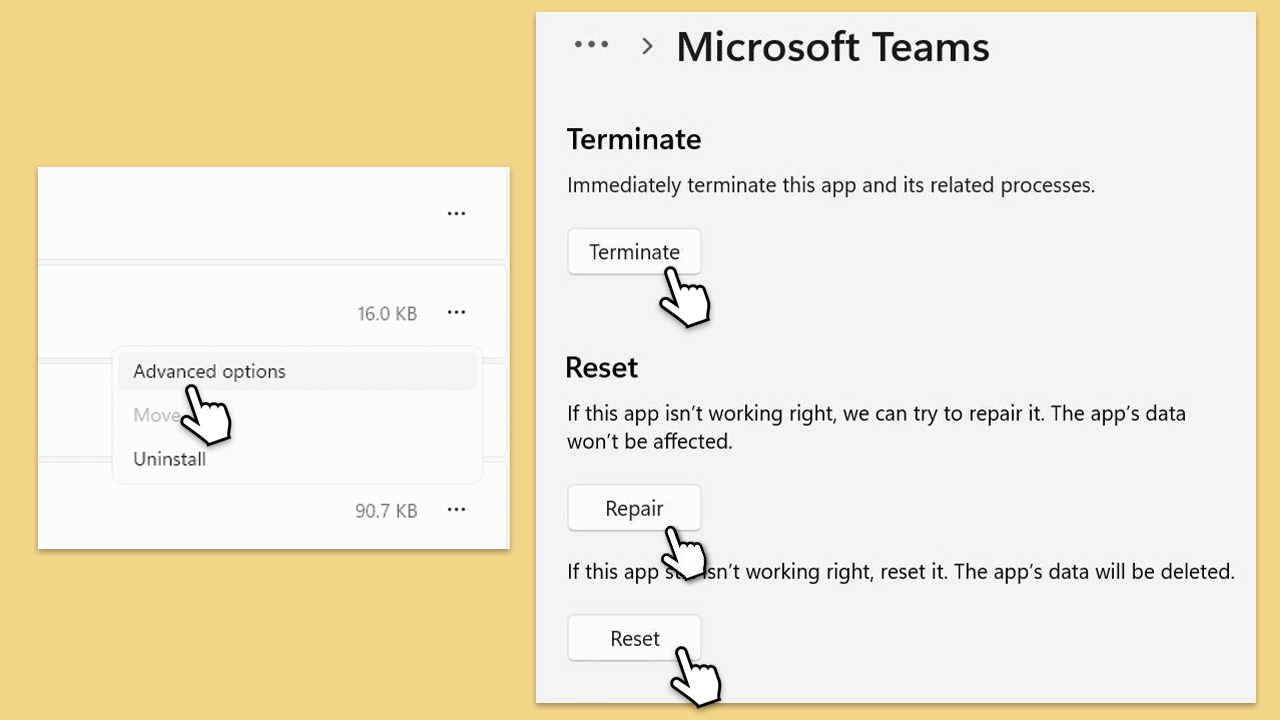Screen dimensions: 1280x720
Task: Click the Reset button
Action: (634, 638)
